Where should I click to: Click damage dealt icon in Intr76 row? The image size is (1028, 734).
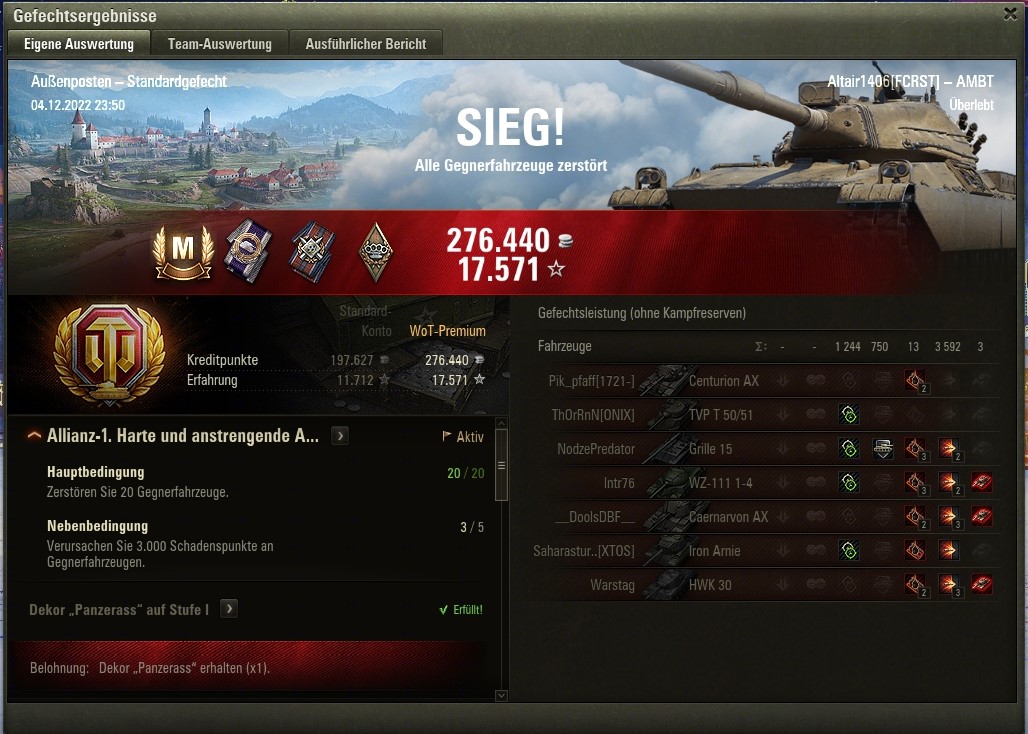pos(948,483)
